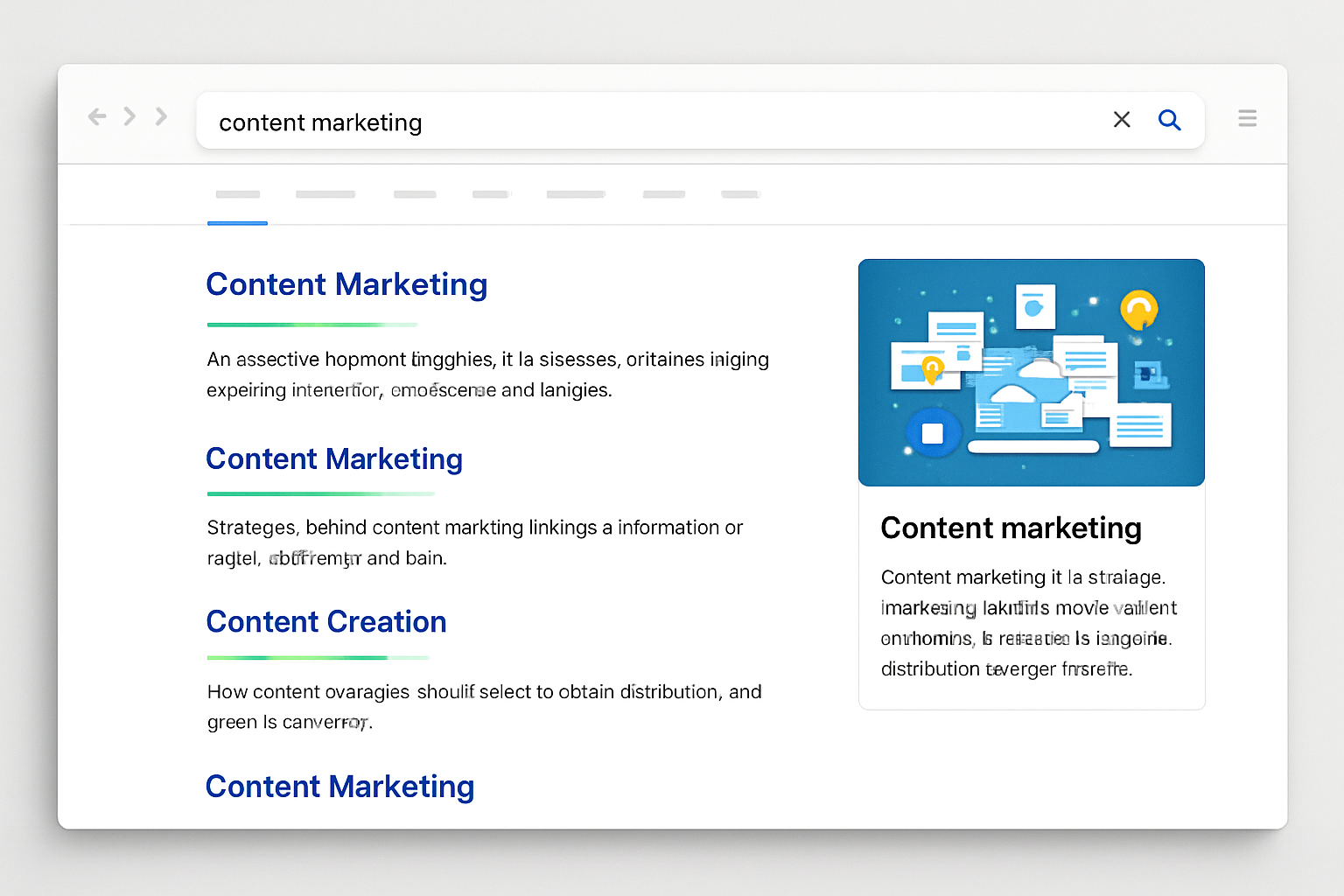Click the back navigation arrow

(x=97, y=115)
